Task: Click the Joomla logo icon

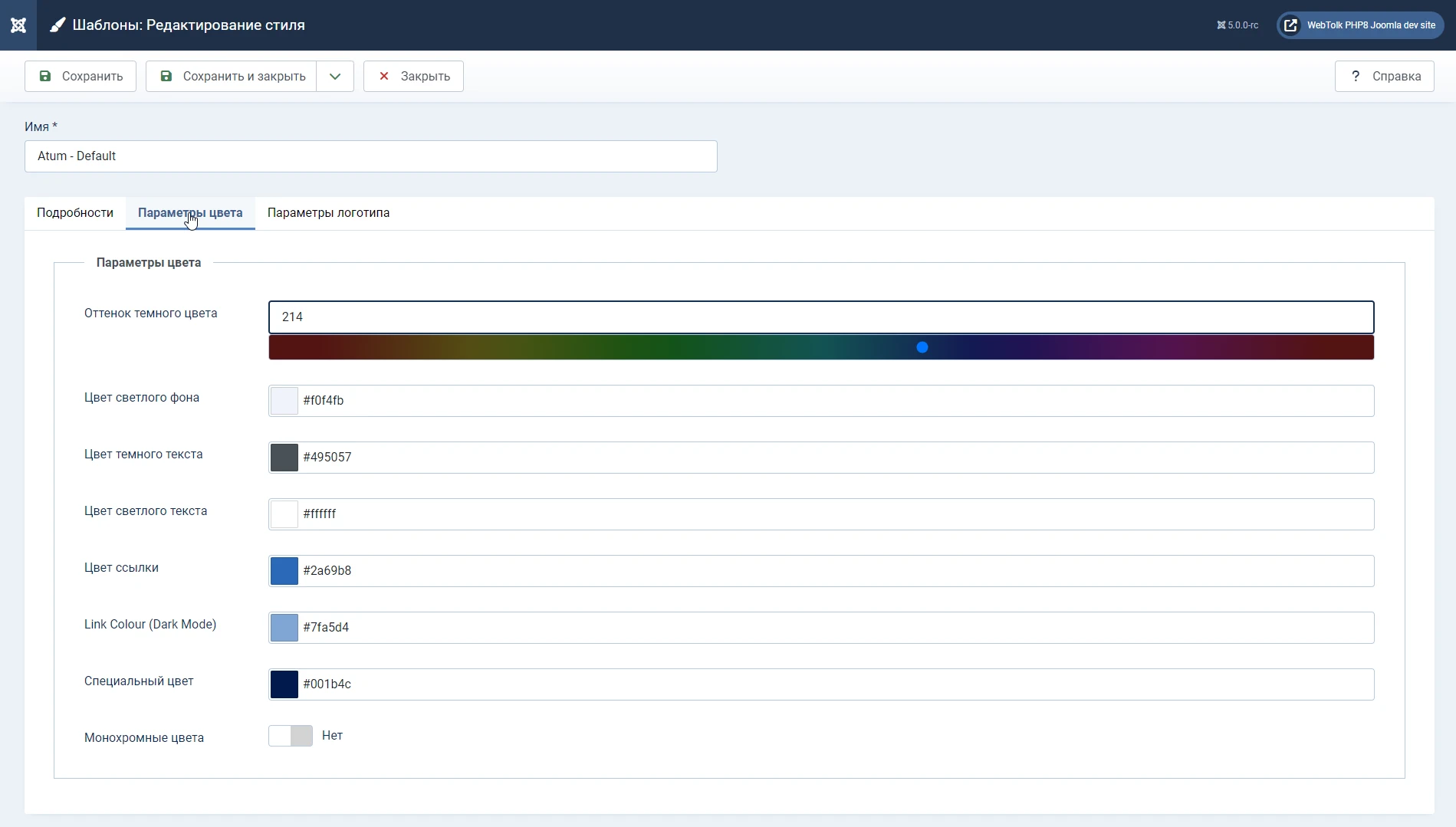Action: click(x=18, y=25)
